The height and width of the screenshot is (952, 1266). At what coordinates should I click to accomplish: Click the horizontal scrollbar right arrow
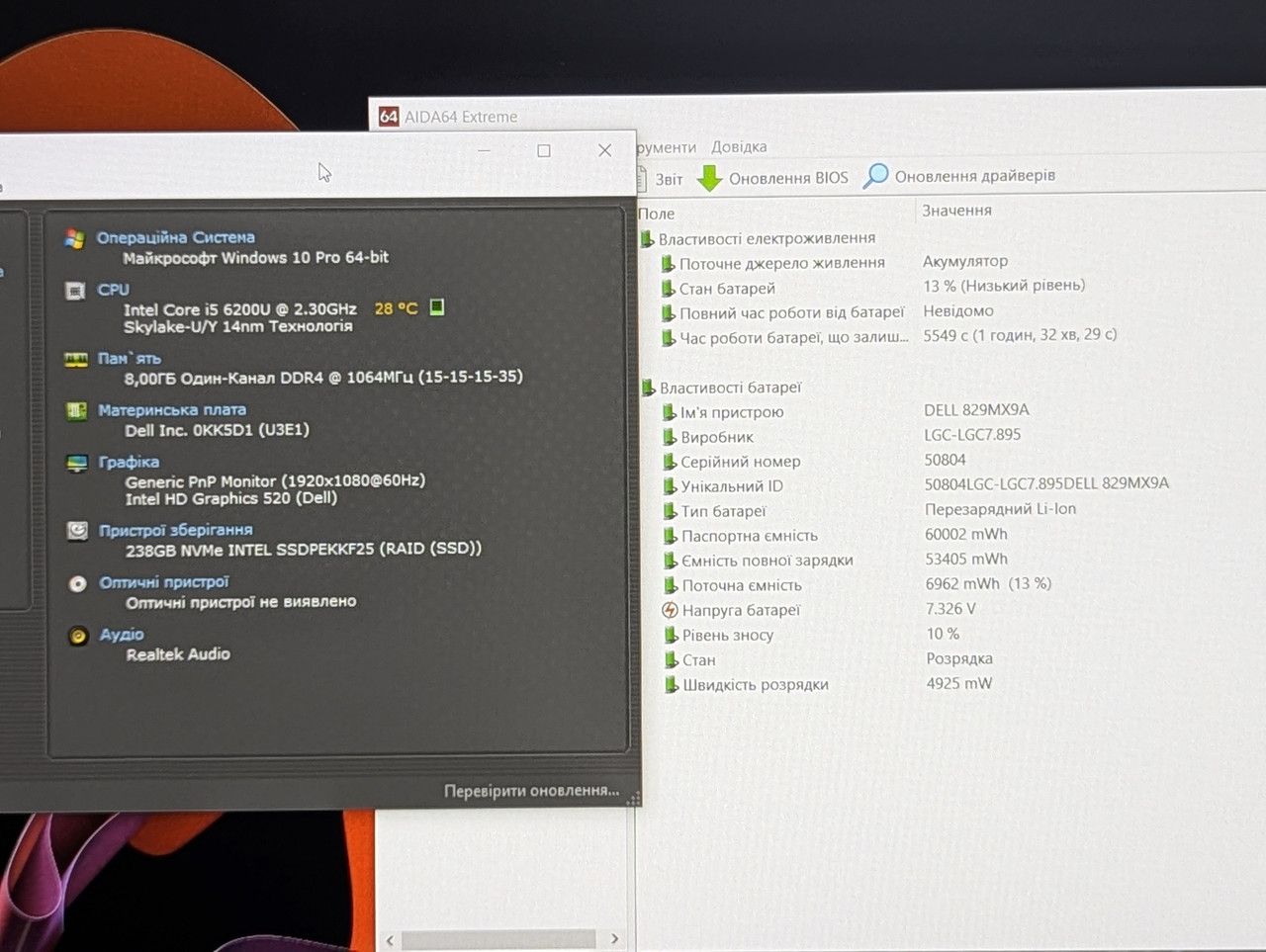click(614, 939)
